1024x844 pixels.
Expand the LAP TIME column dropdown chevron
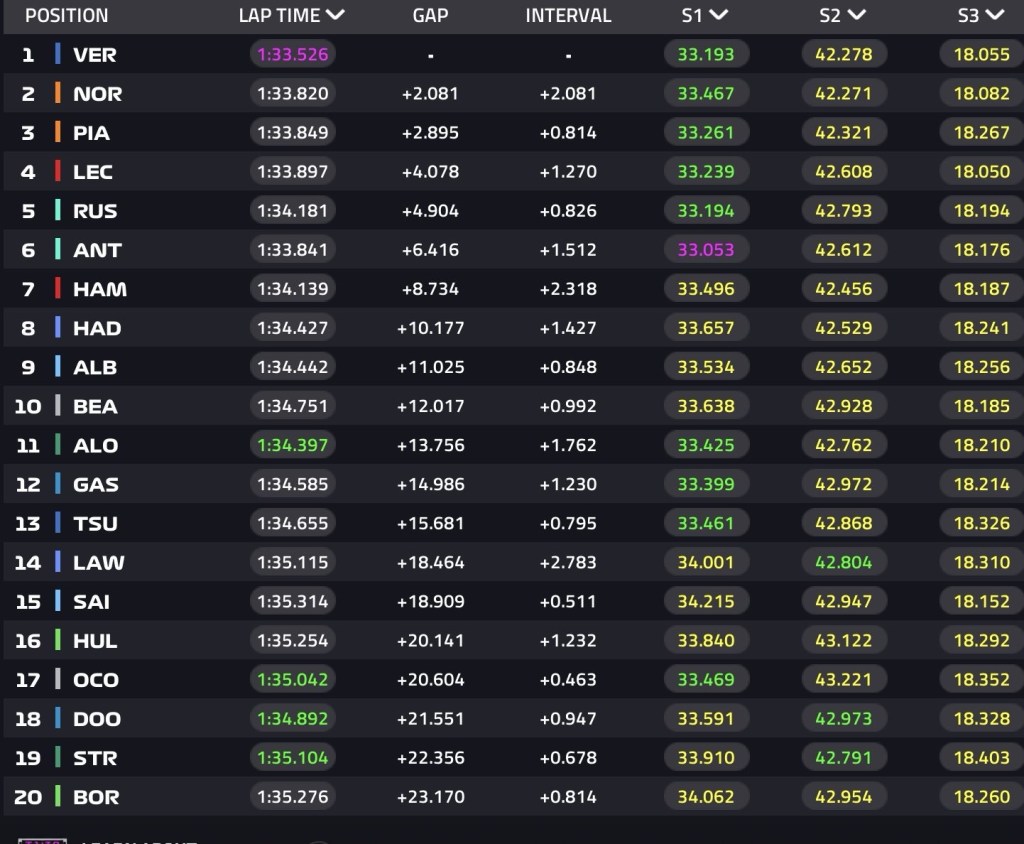click(335, 15)
